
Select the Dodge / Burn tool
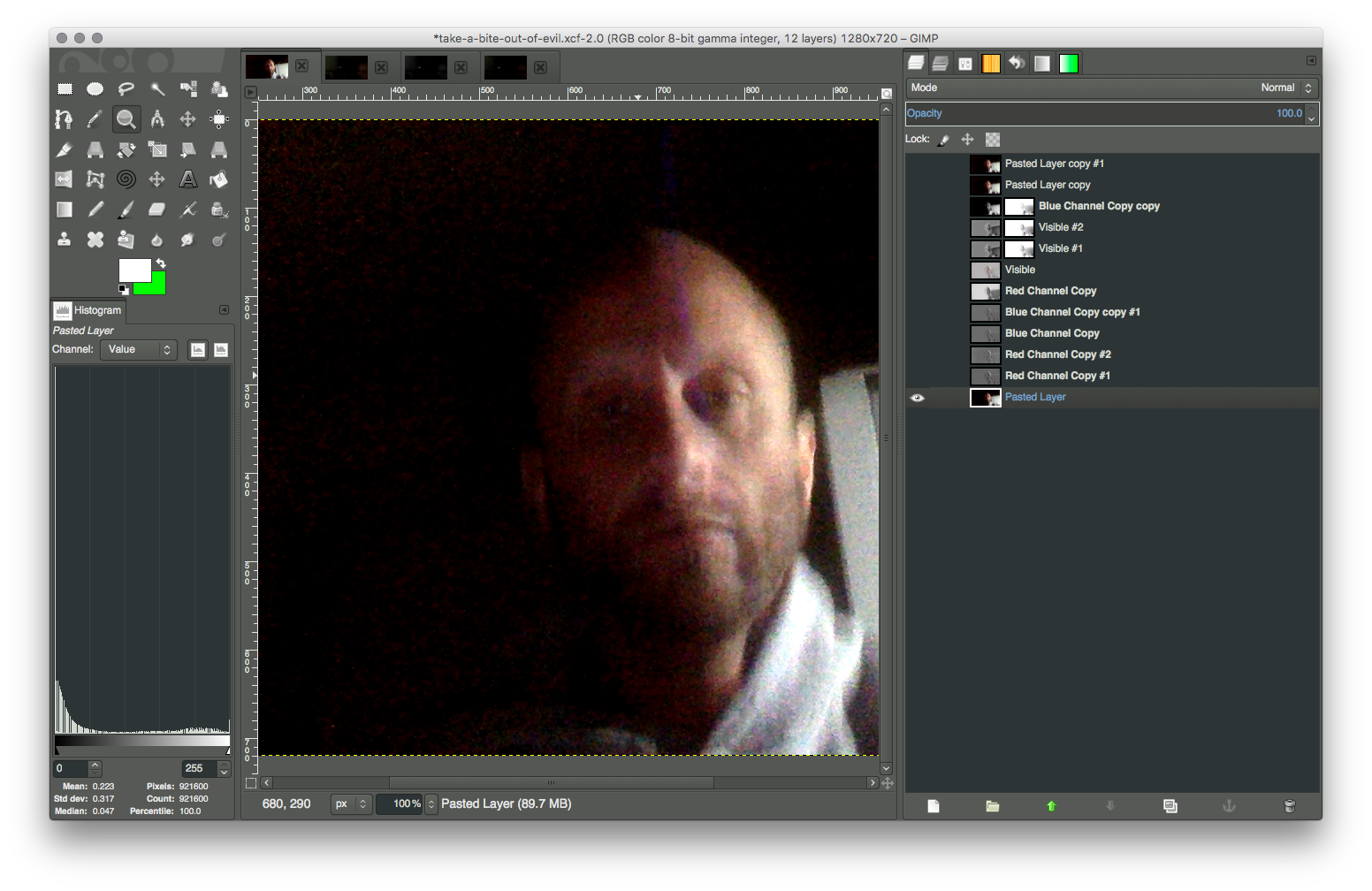tap(219, 240)
